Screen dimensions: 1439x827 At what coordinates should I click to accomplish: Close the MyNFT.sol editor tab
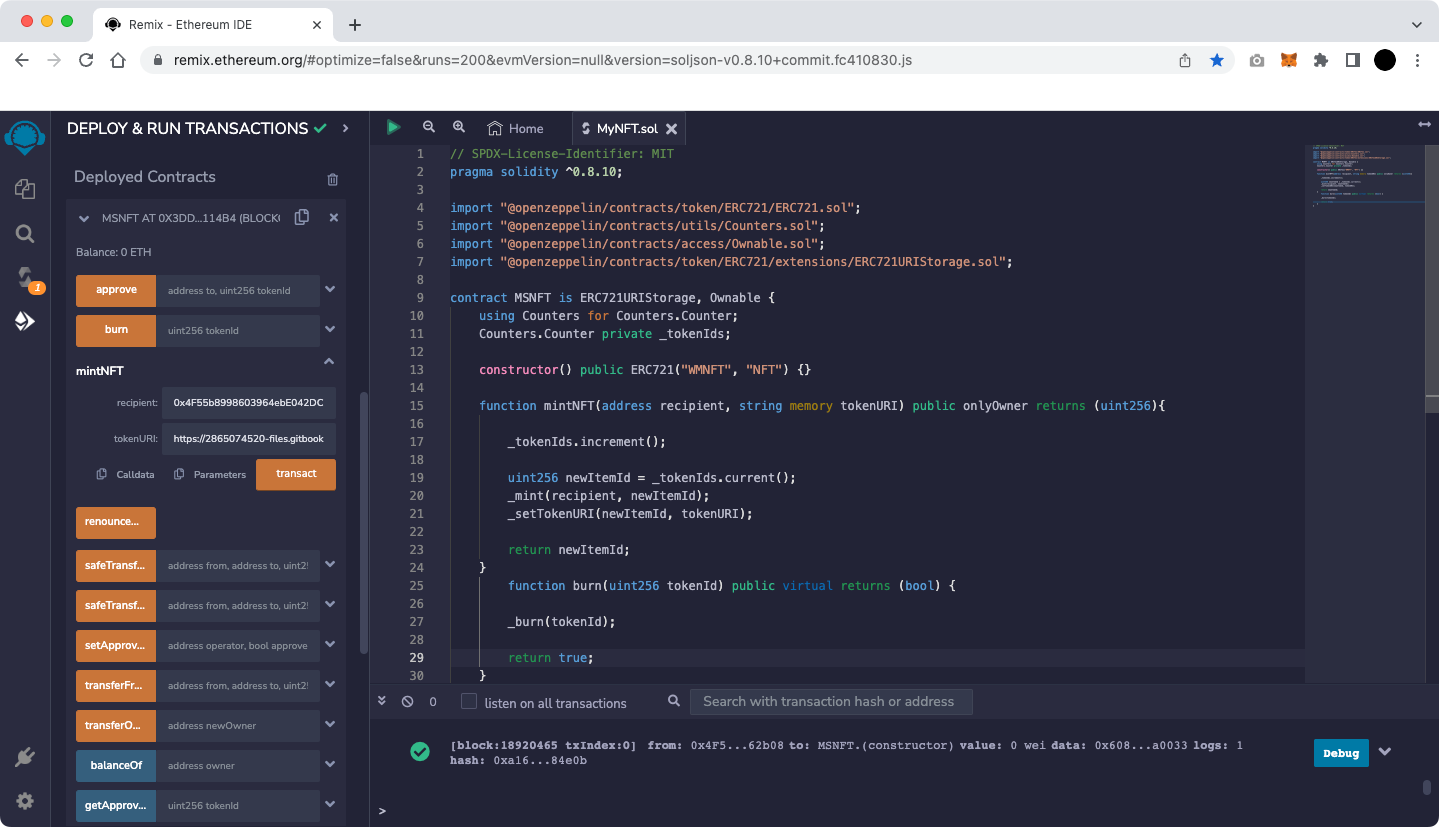[x=672, y=129]
